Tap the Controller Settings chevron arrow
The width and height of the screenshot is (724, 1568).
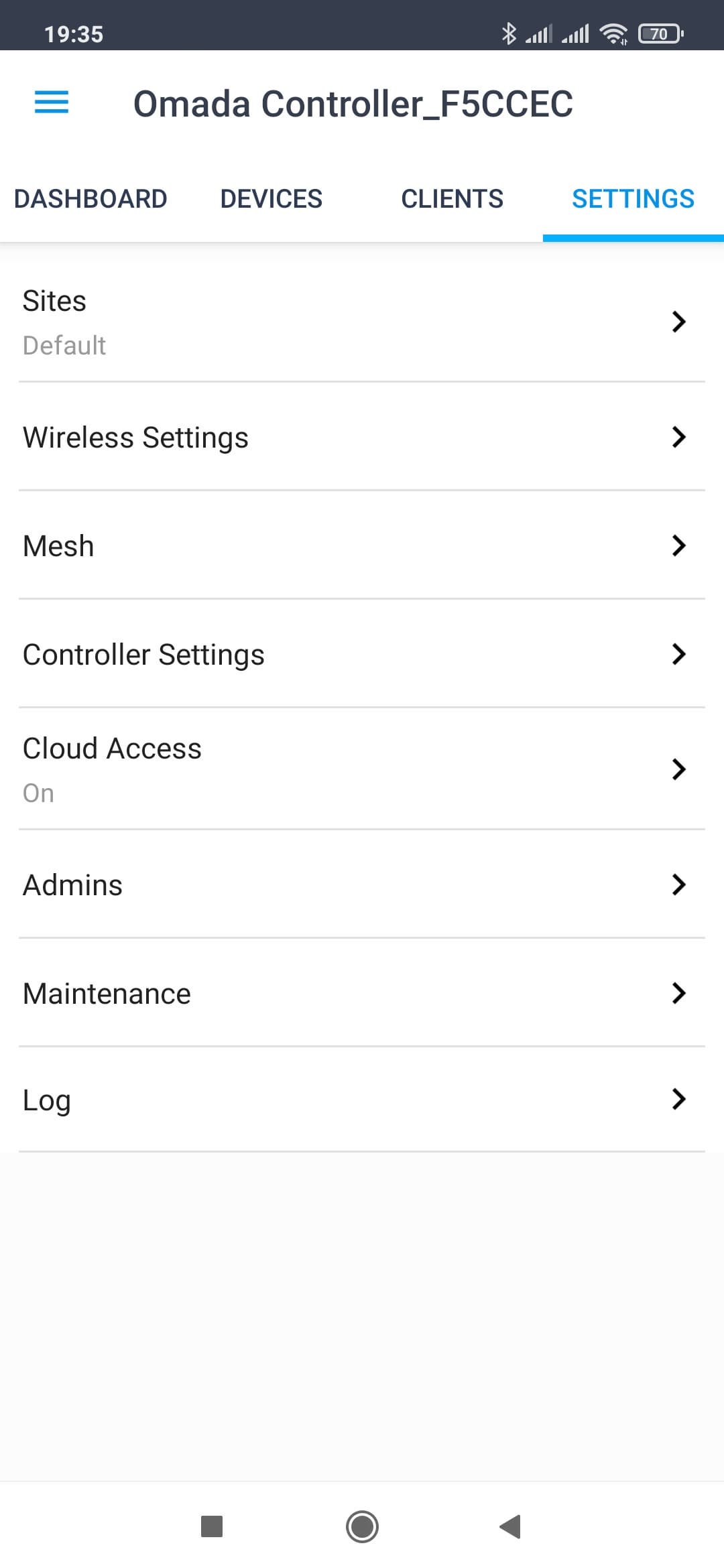pos(678,654)
